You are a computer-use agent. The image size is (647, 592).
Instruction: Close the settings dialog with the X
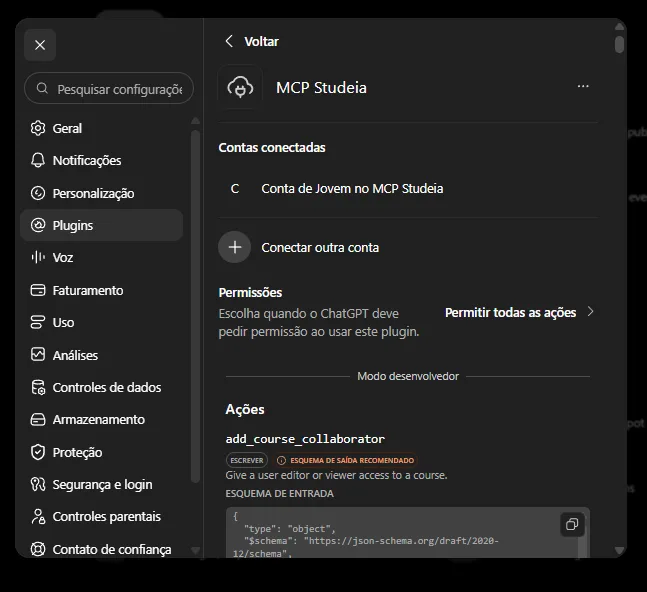[x=40, y=45]
